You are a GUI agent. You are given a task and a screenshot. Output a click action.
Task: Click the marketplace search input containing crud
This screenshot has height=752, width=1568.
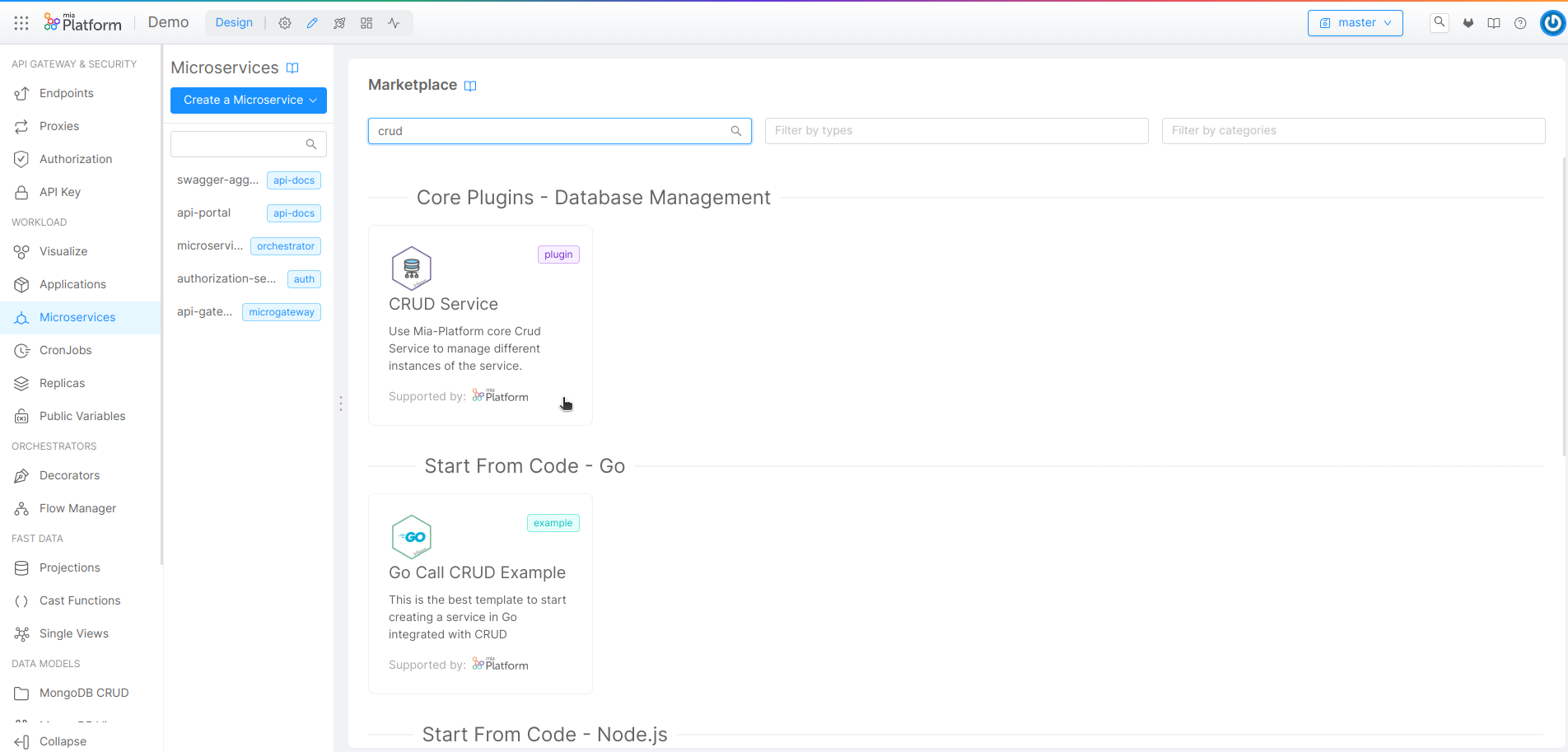tap(559, 130)
